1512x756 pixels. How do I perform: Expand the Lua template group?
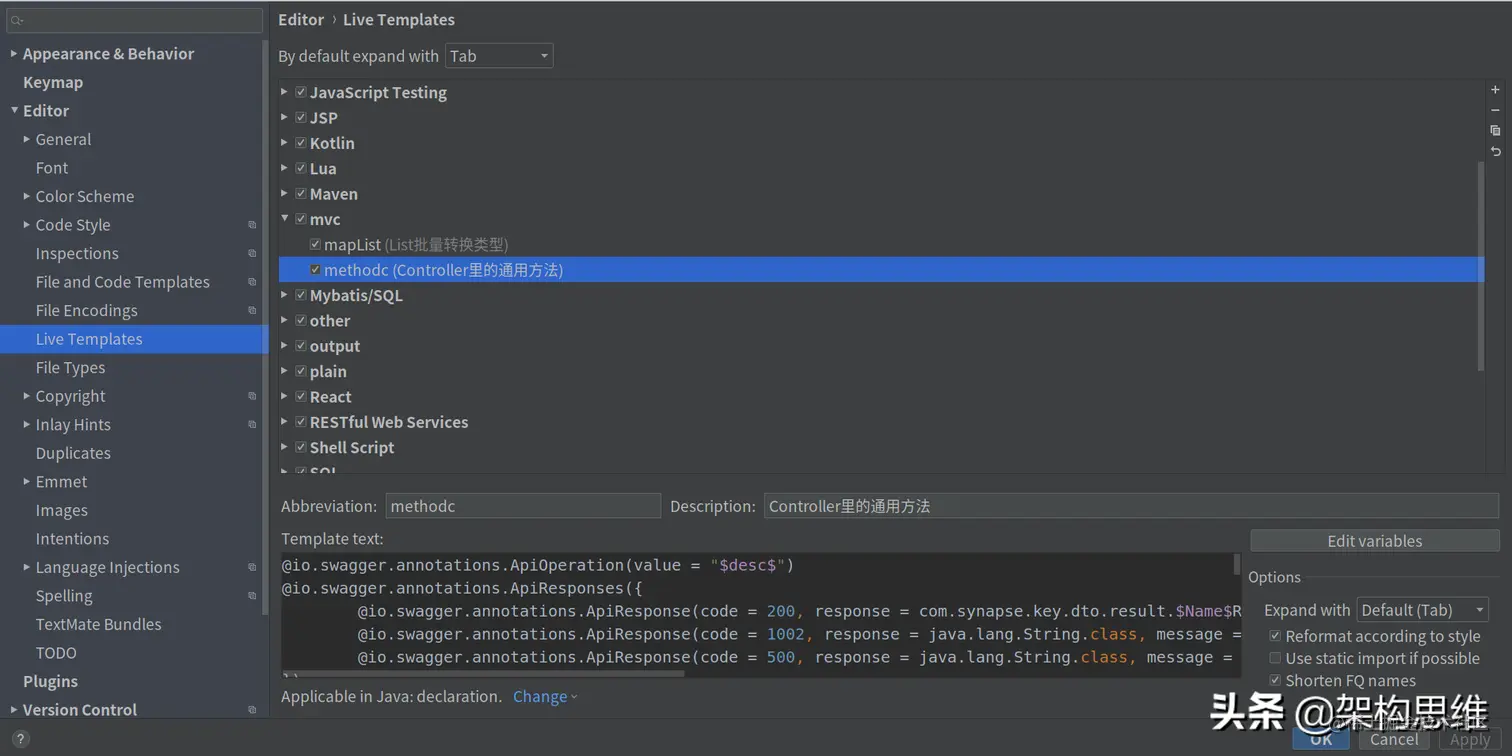(x=285, y=168)
